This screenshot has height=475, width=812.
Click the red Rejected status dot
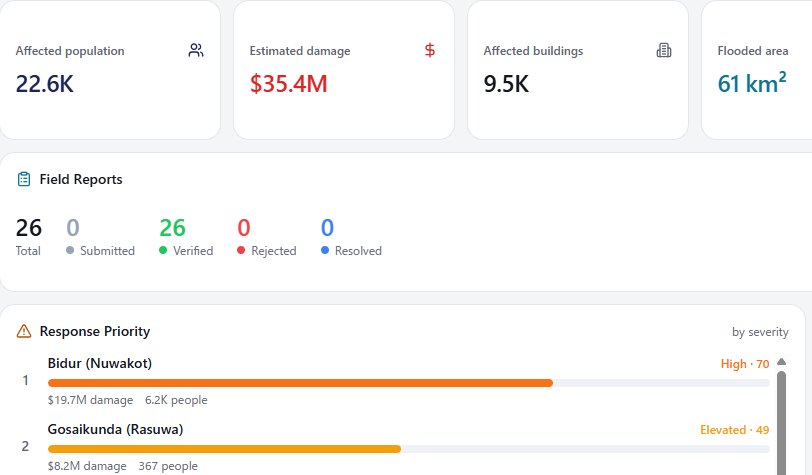(x=241, y=250)
